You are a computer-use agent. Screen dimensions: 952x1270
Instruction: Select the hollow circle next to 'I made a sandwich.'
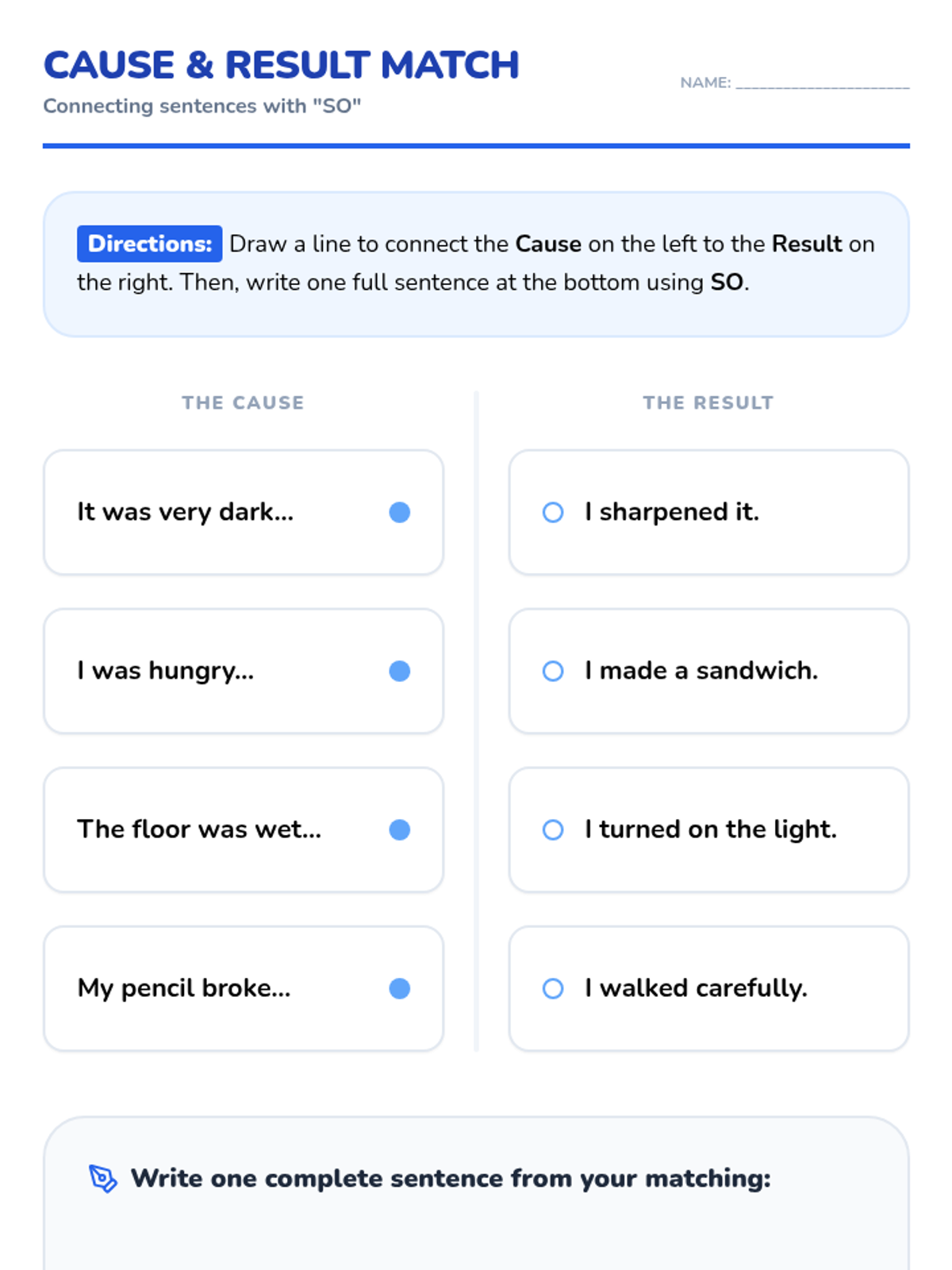coord(553,672)
